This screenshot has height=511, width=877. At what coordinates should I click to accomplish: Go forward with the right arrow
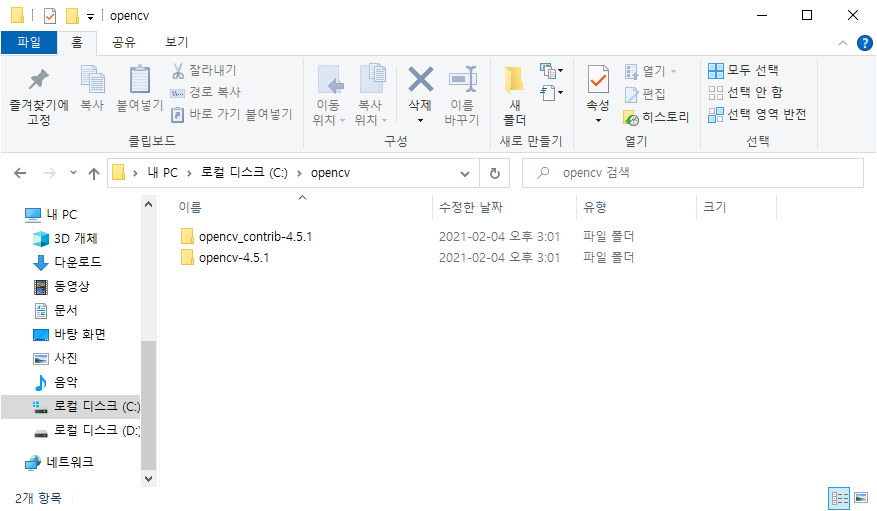tap(50, 173)
